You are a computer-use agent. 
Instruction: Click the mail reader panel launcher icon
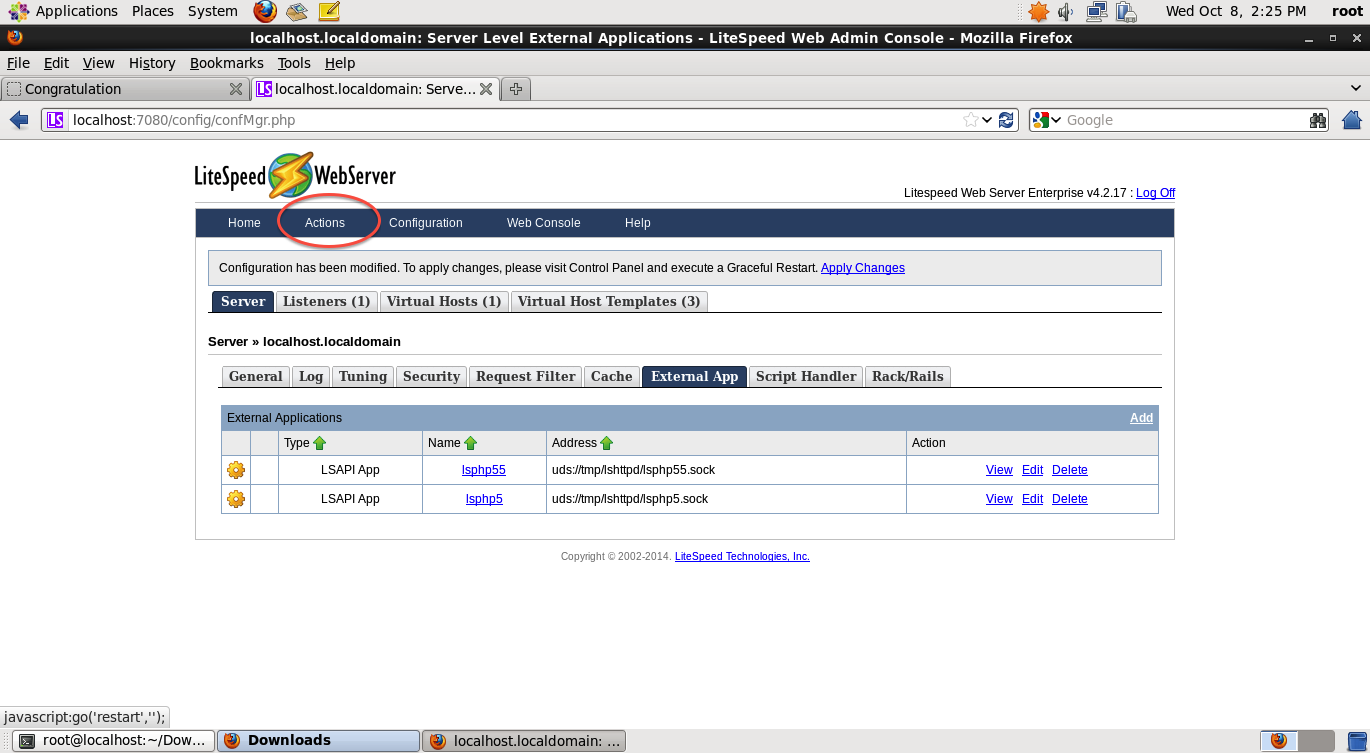[x=296, y=12]
